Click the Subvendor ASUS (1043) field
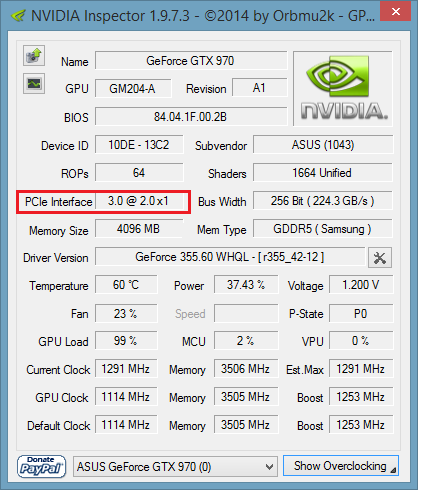423x493 pixels. (323, 145)
